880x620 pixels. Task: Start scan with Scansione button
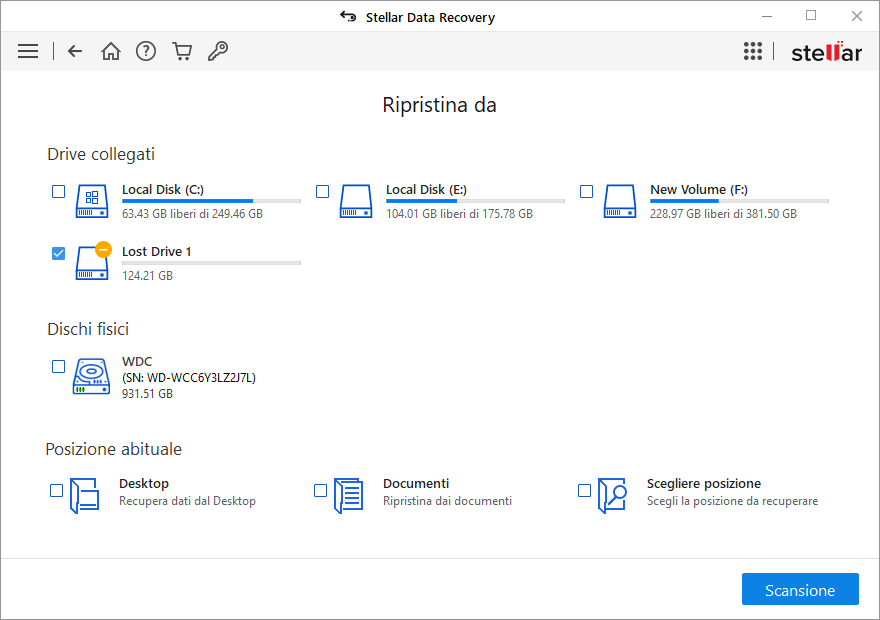(800, 590)
